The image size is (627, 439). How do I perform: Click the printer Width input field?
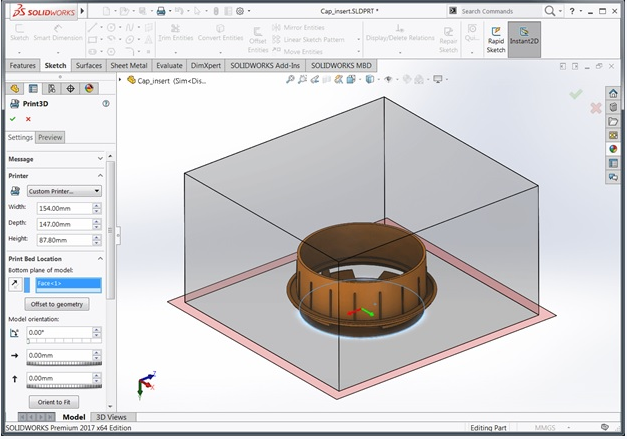click(62, 208)
